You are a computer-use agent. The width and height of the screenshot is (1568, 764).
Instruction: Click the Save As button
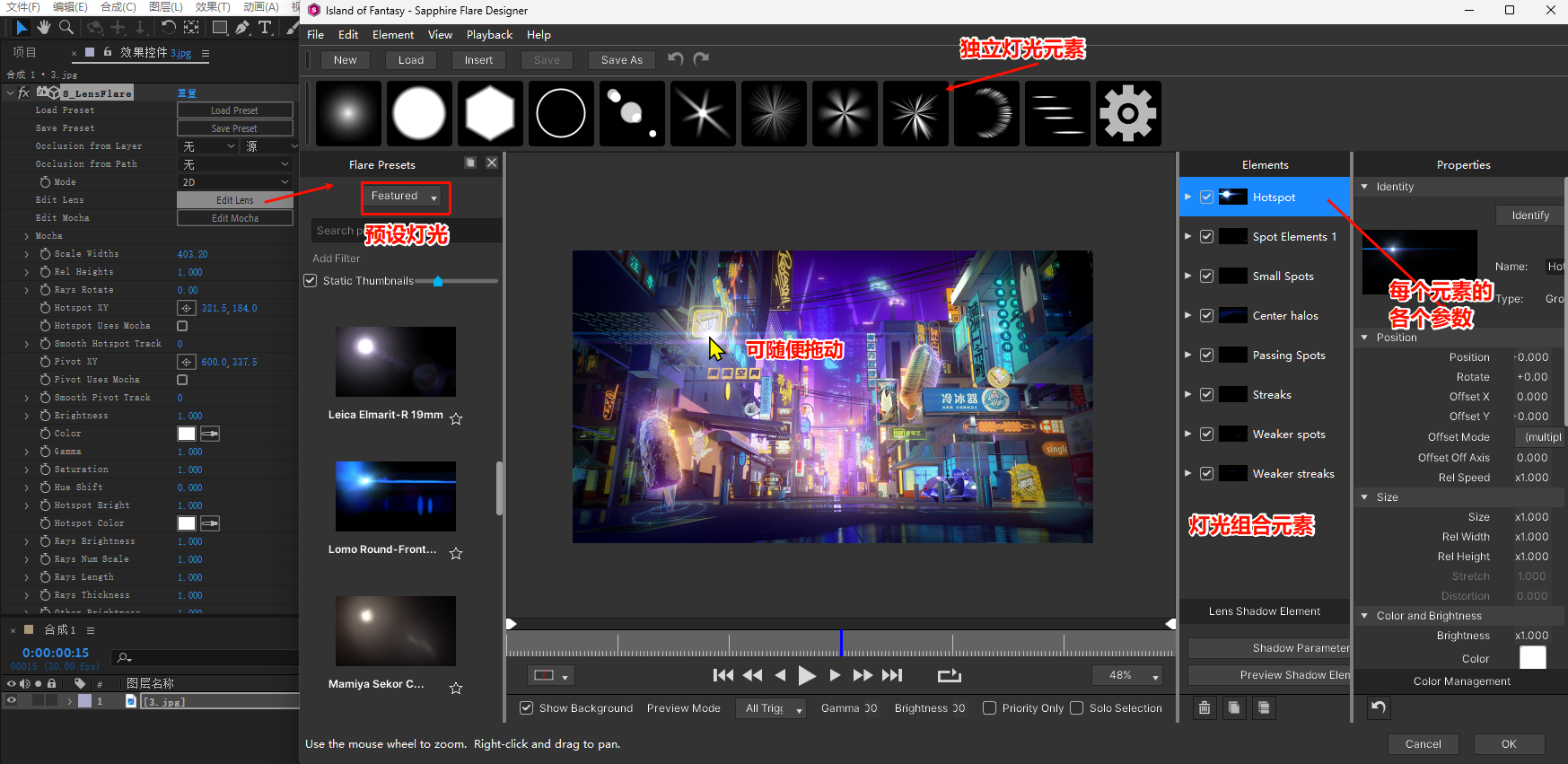tap(621, 60)
